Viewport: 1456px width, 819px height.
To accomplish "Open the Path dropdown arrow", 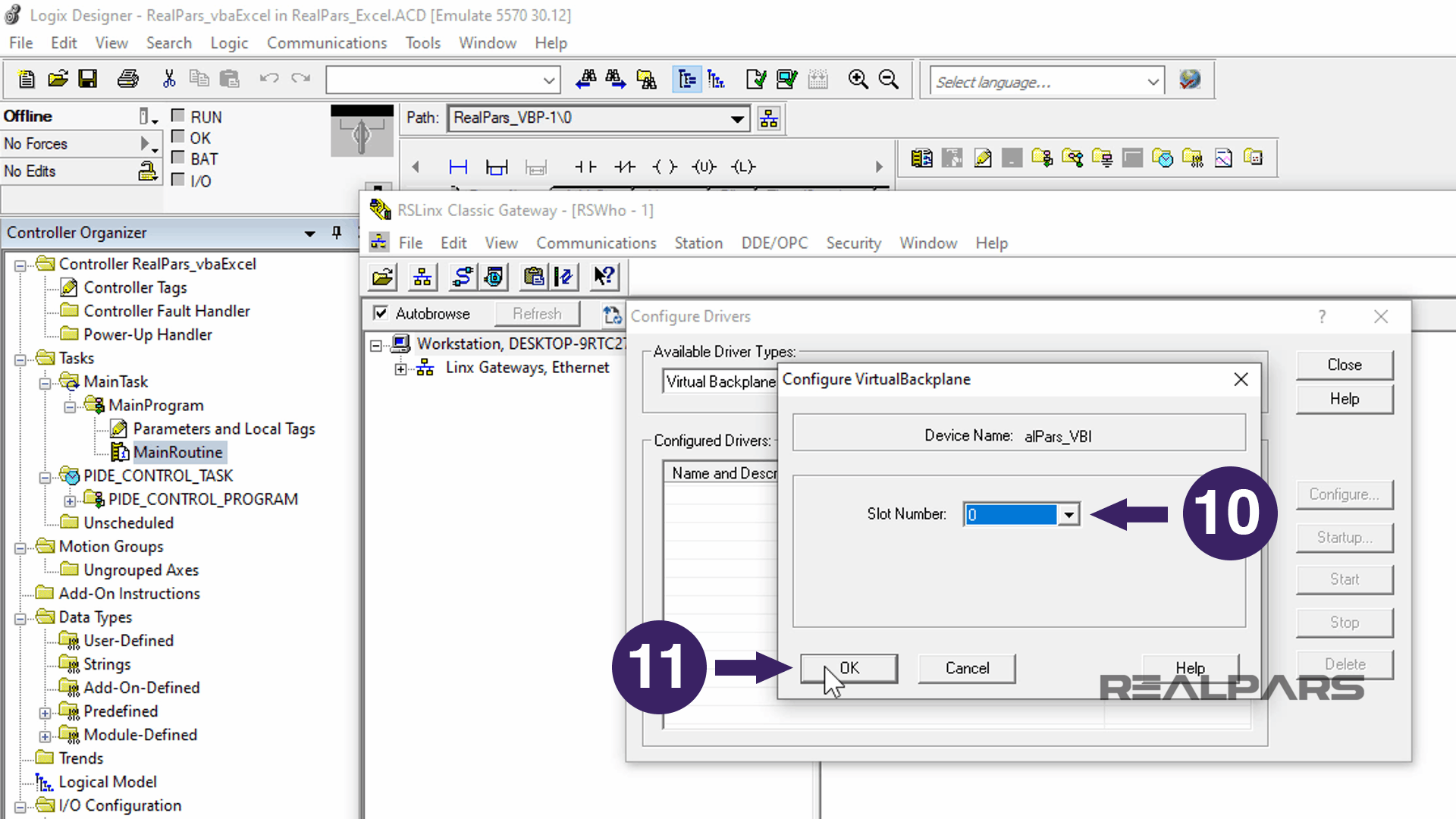I will [736, 119].
